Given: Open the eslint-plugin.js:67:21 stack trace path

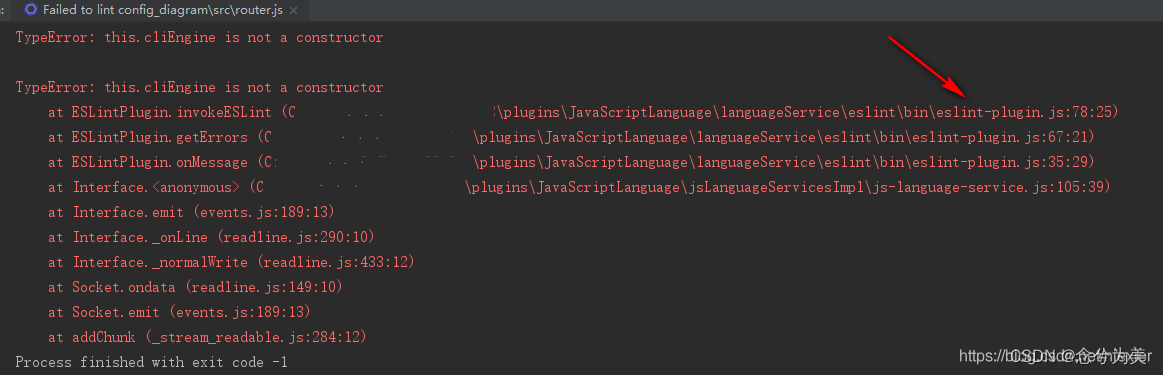Looking at the screenshot, I should (785, 138).
